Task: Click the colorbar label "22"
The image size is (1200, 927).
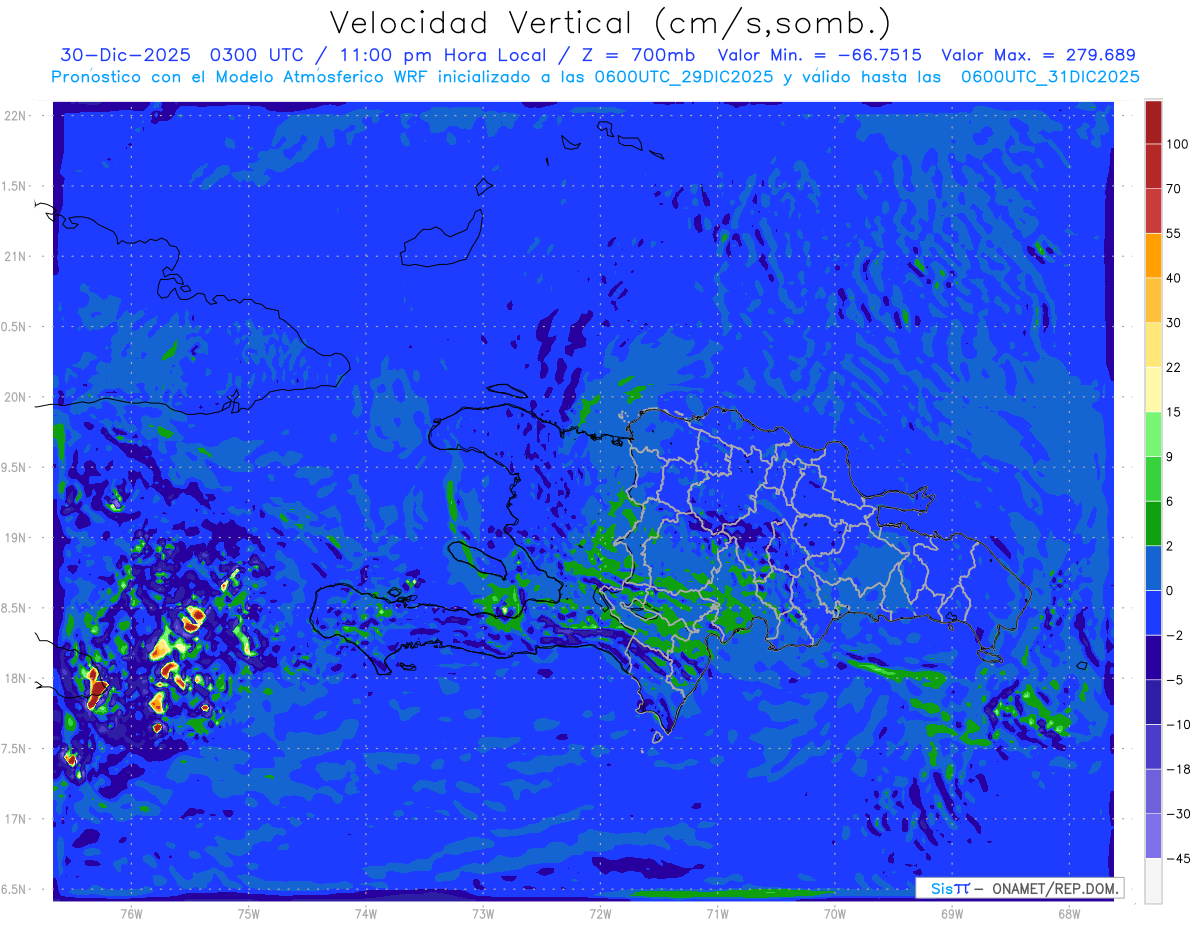Action: (x=1174, y=367)
